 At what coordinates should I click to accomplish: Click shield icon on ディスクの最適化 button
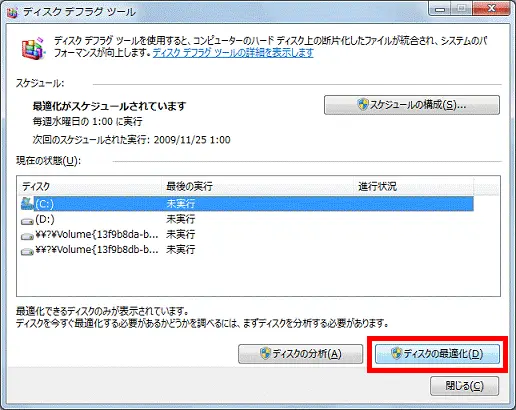(x=396, y=353)
